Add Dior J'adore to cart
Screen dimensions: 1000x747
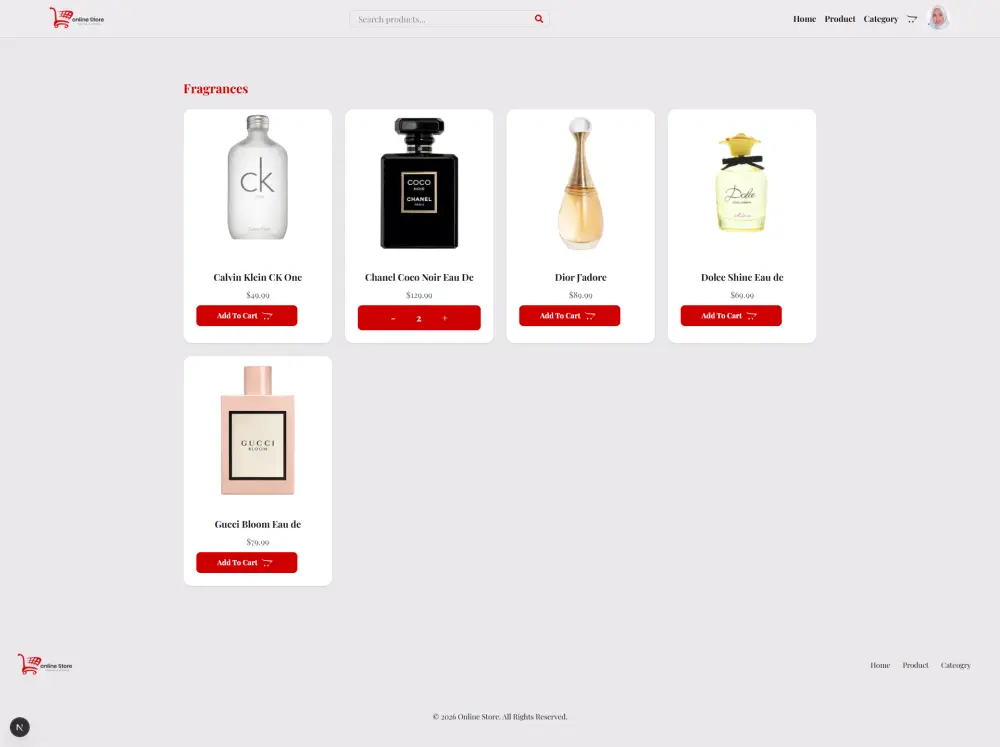click(x=570, y=316)
